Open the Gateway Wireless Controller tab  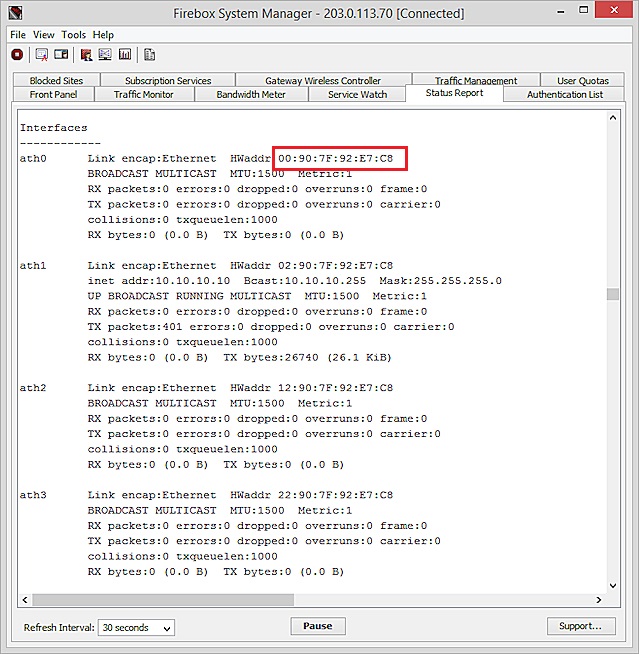(323, 80)
